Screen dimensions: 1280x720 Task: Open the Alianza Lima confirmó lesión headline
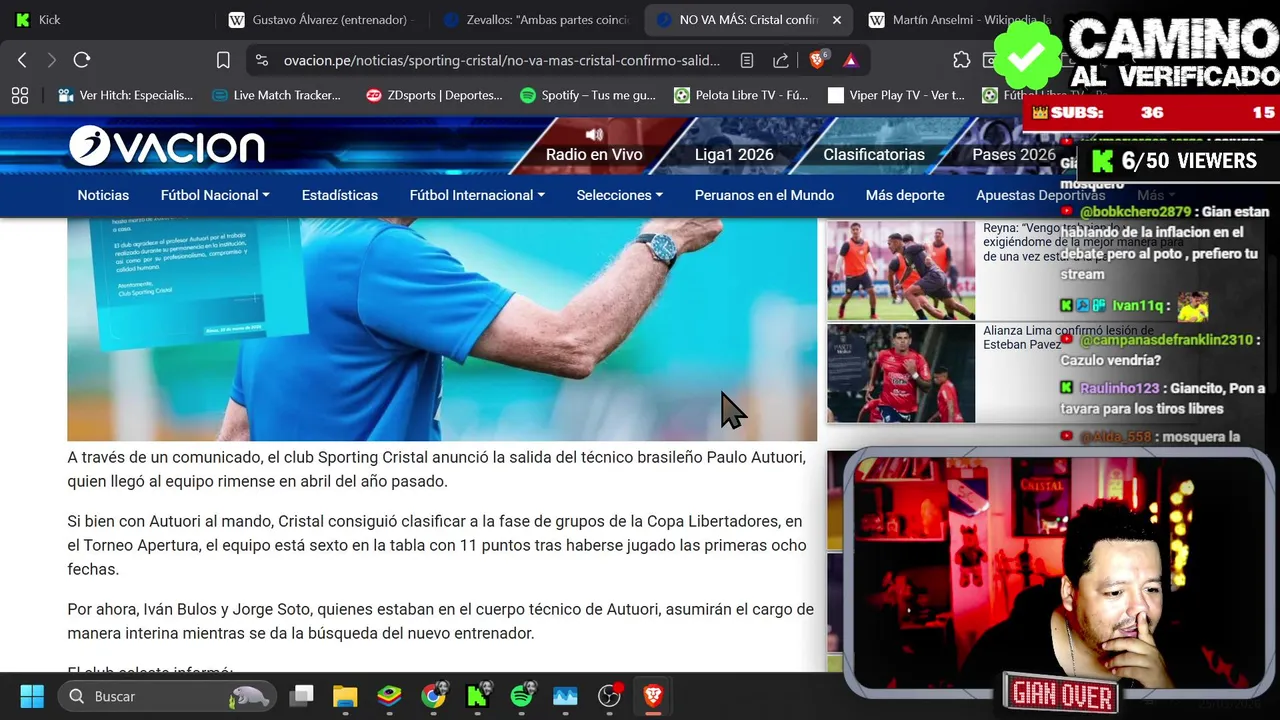(x=1068, y=337)
